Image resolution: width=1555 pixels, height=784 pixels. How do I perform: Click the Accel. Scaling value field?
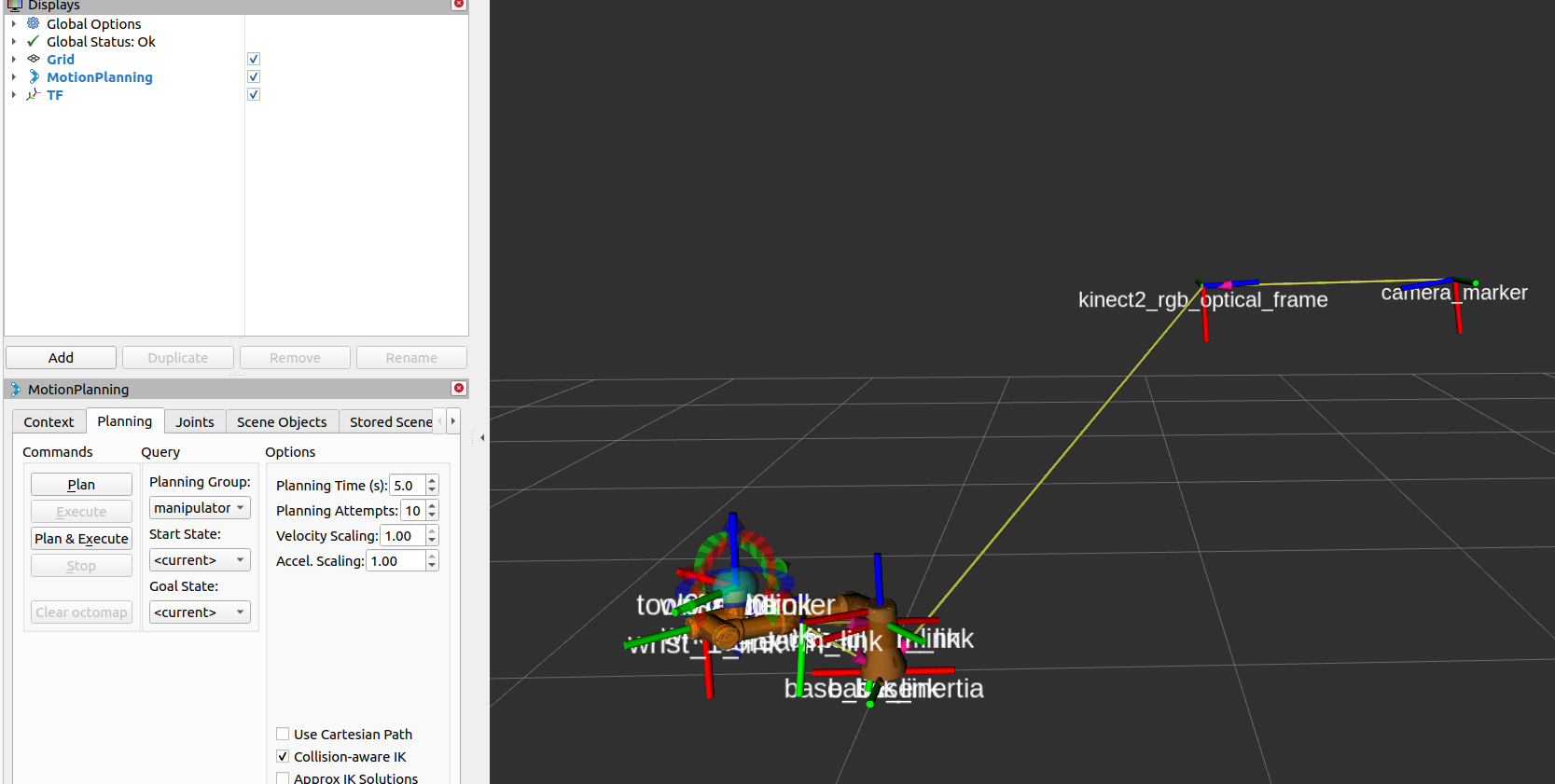tap(396, 561)
